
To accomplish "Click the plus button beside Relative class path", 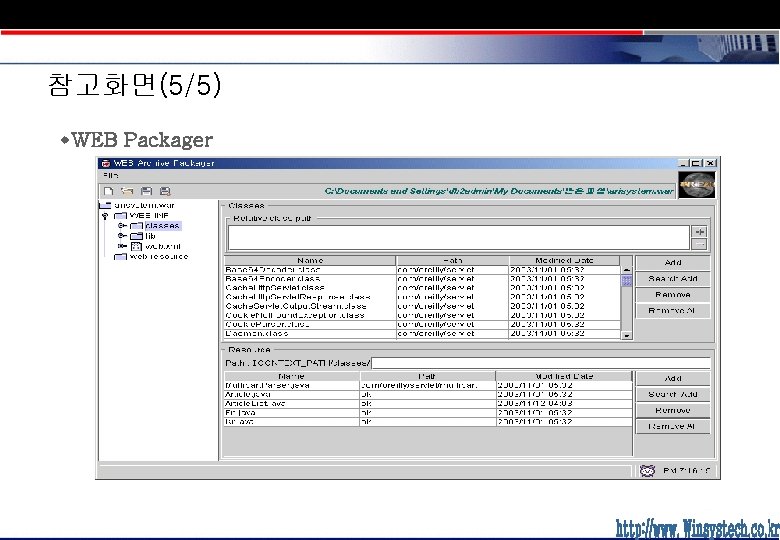I will pos(699,232).
